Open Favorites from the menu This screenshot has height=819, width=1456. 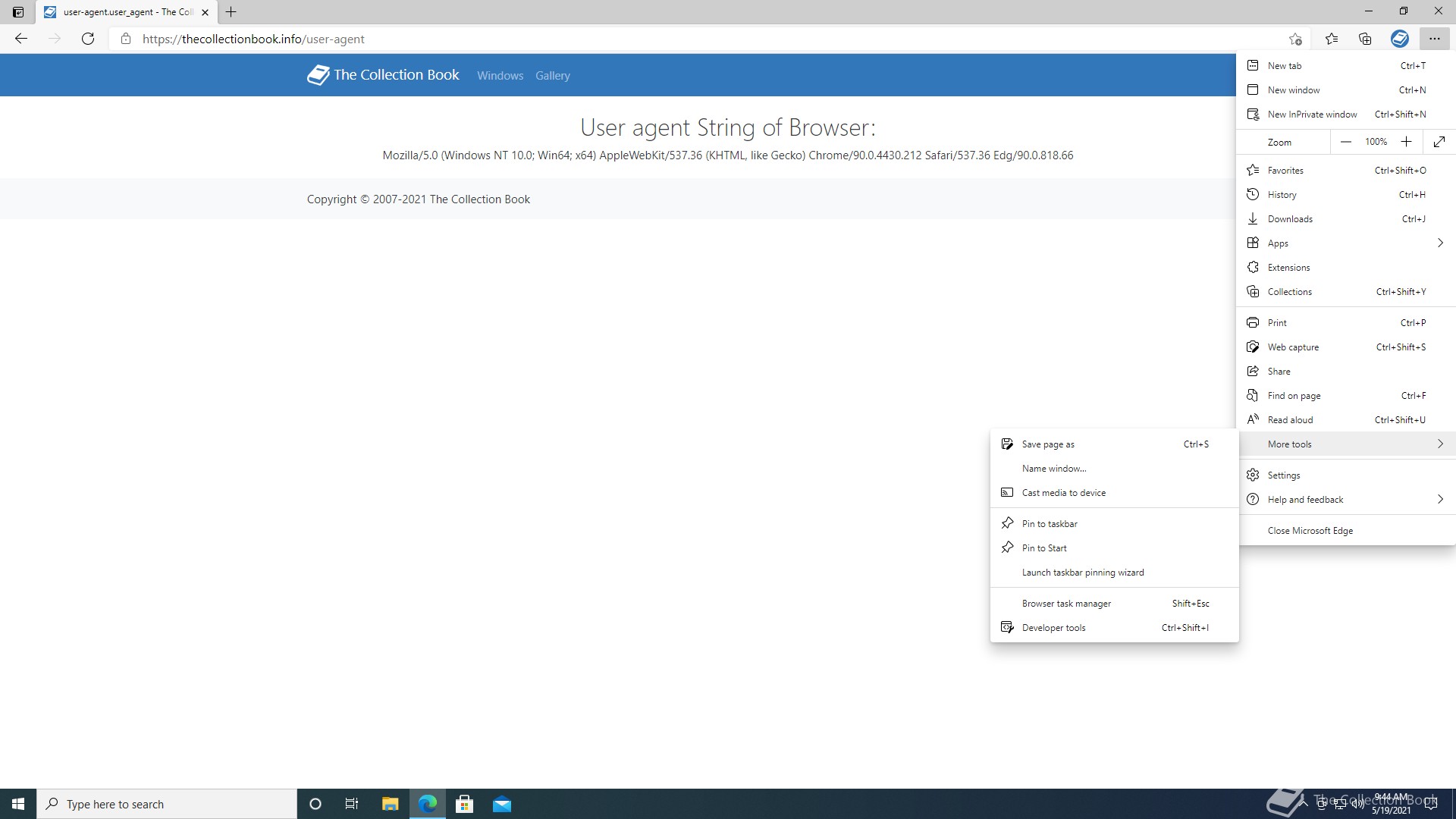pos(1346,171)
